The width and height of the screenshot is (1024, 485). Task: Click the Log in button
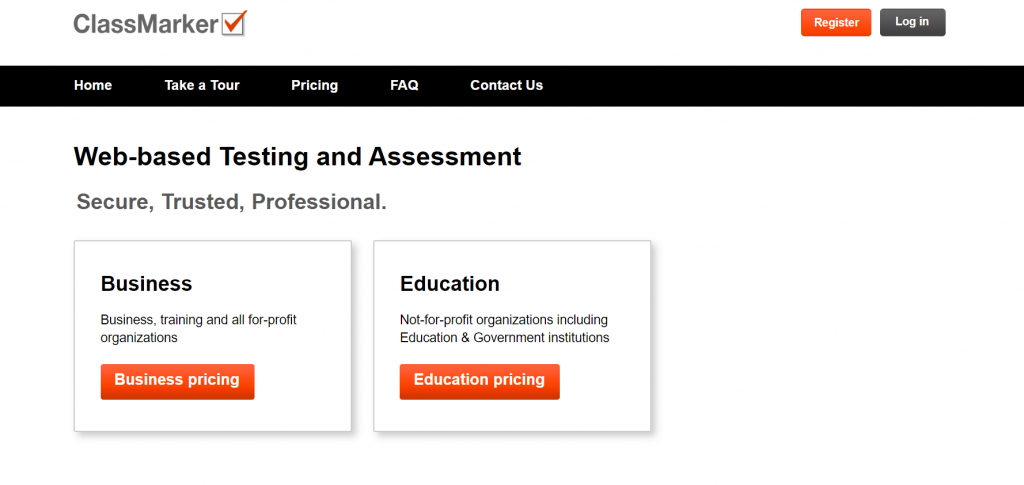click(x=912, y=22)
